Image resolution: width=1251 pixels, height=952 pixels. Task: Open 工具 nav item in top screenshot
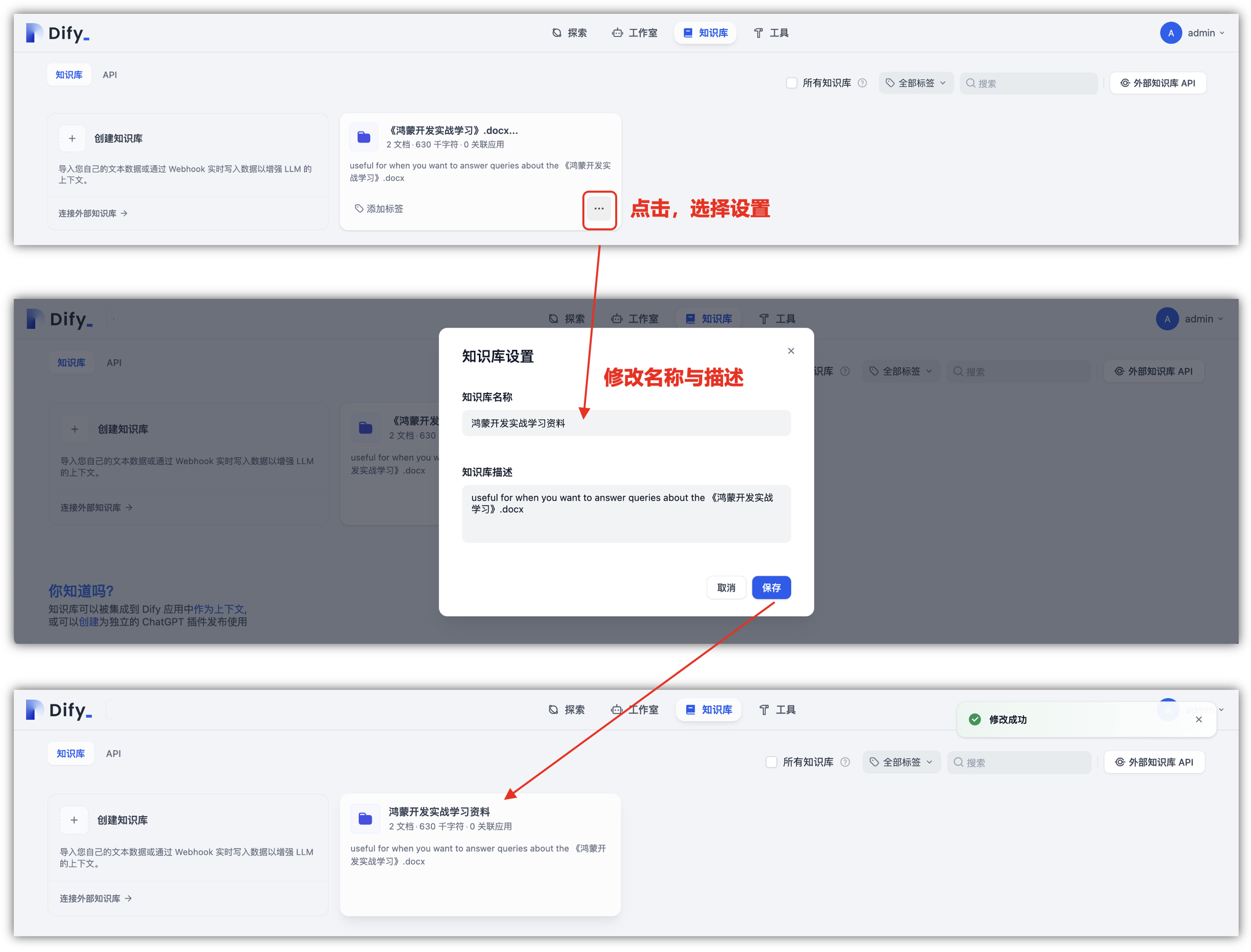pos(771,33)
